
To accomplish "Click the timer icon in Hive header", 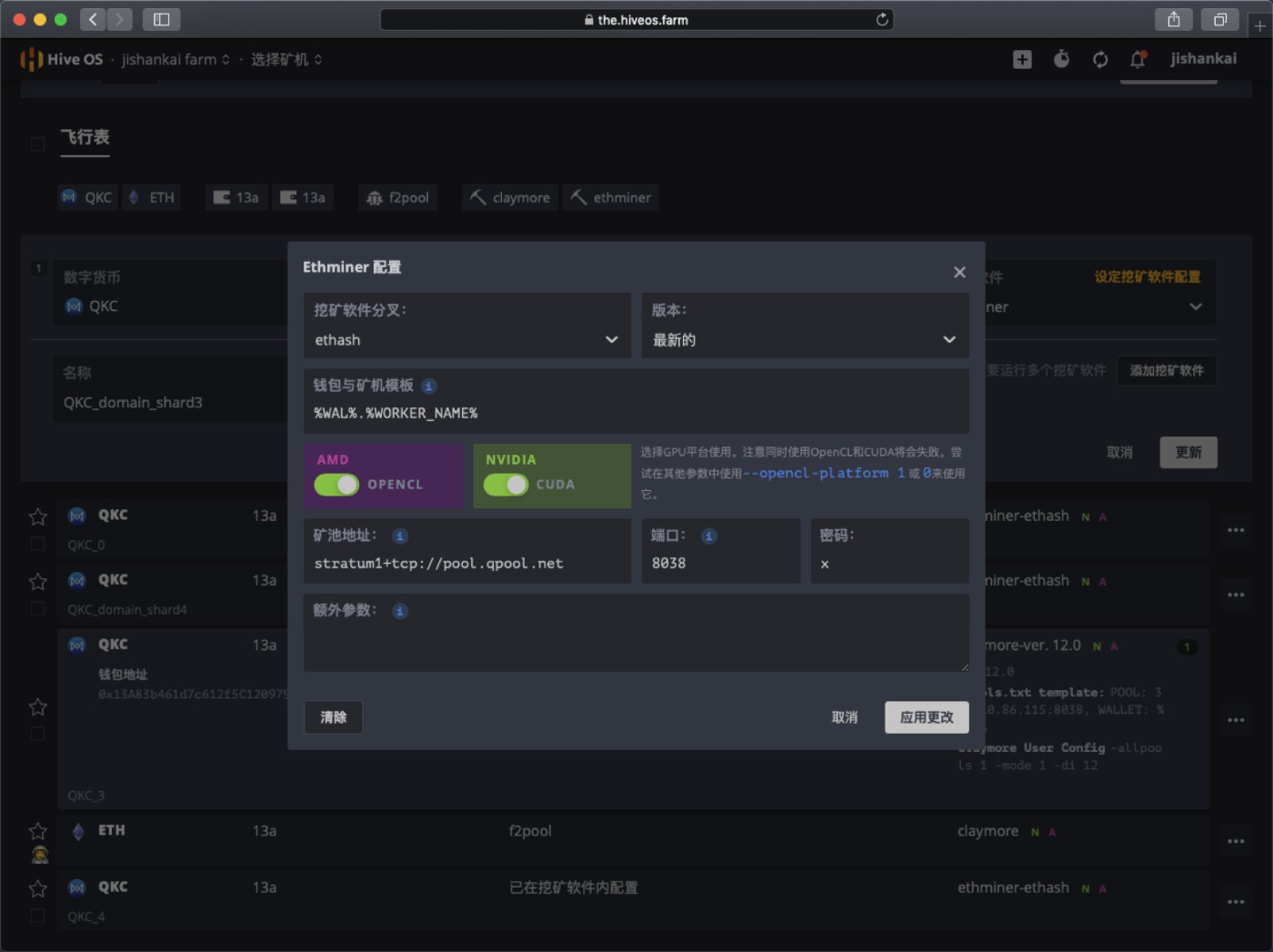I will point(1061,59).
